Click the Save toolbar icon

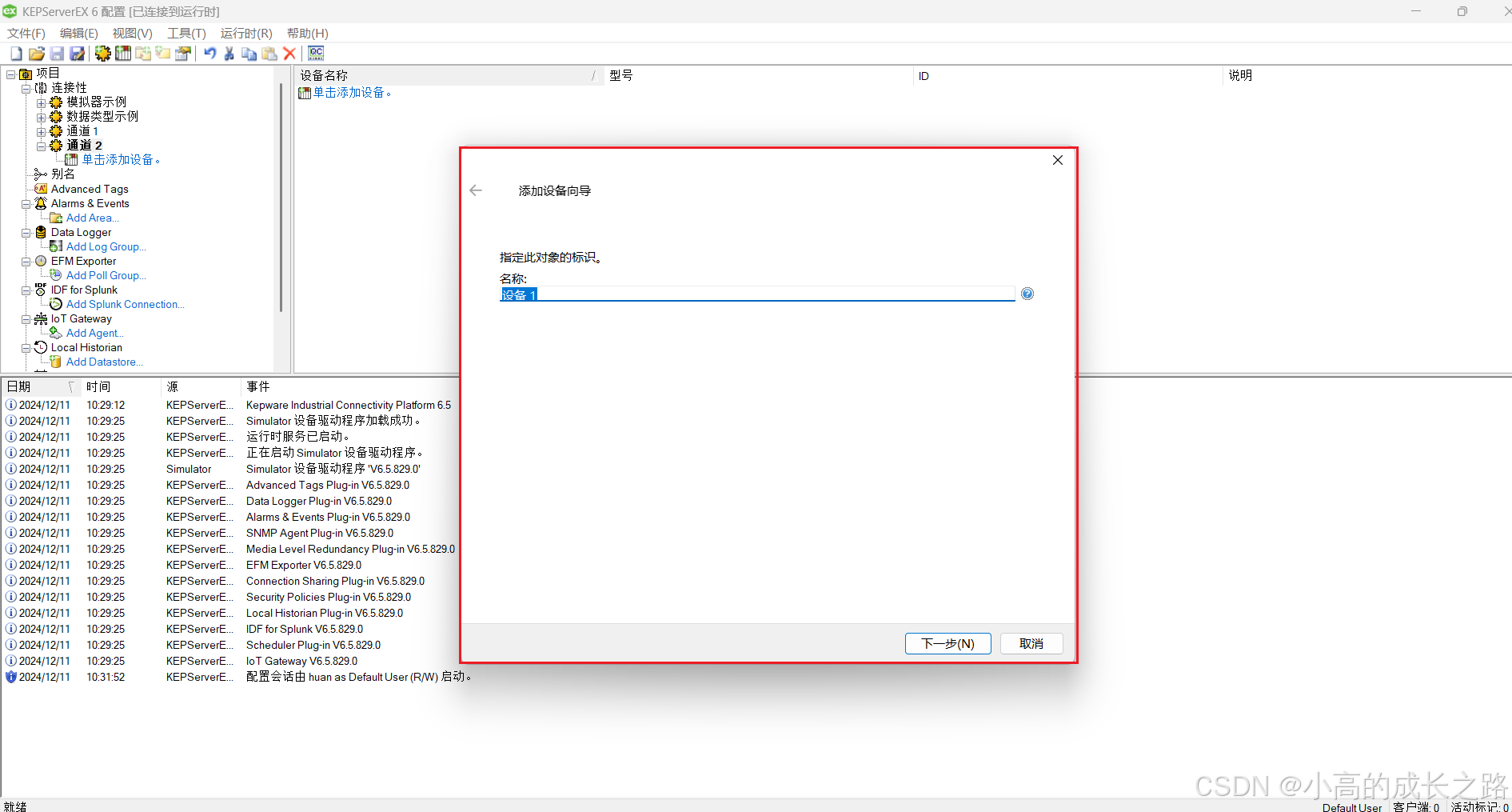[x=57, y=54]
